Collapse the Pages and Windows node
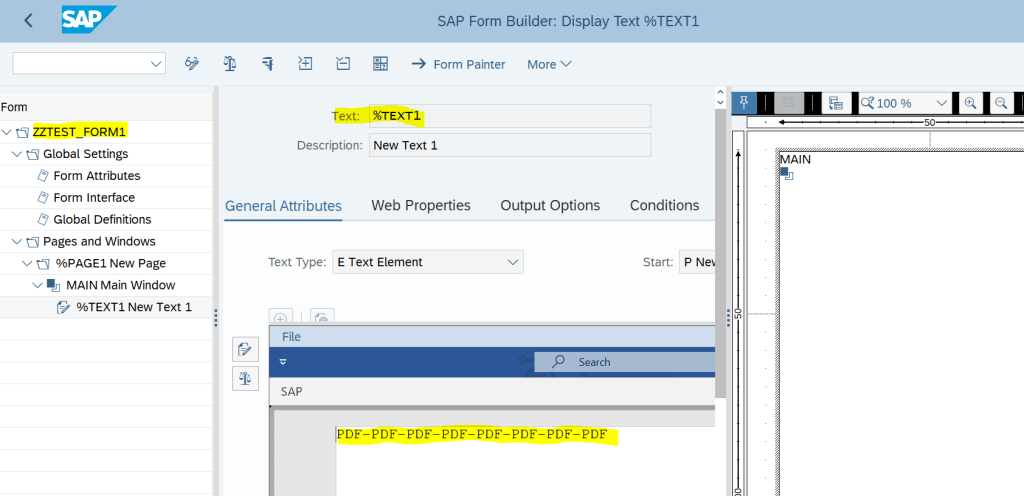This screenshot has width=1024, height=496. coord(17,241)
